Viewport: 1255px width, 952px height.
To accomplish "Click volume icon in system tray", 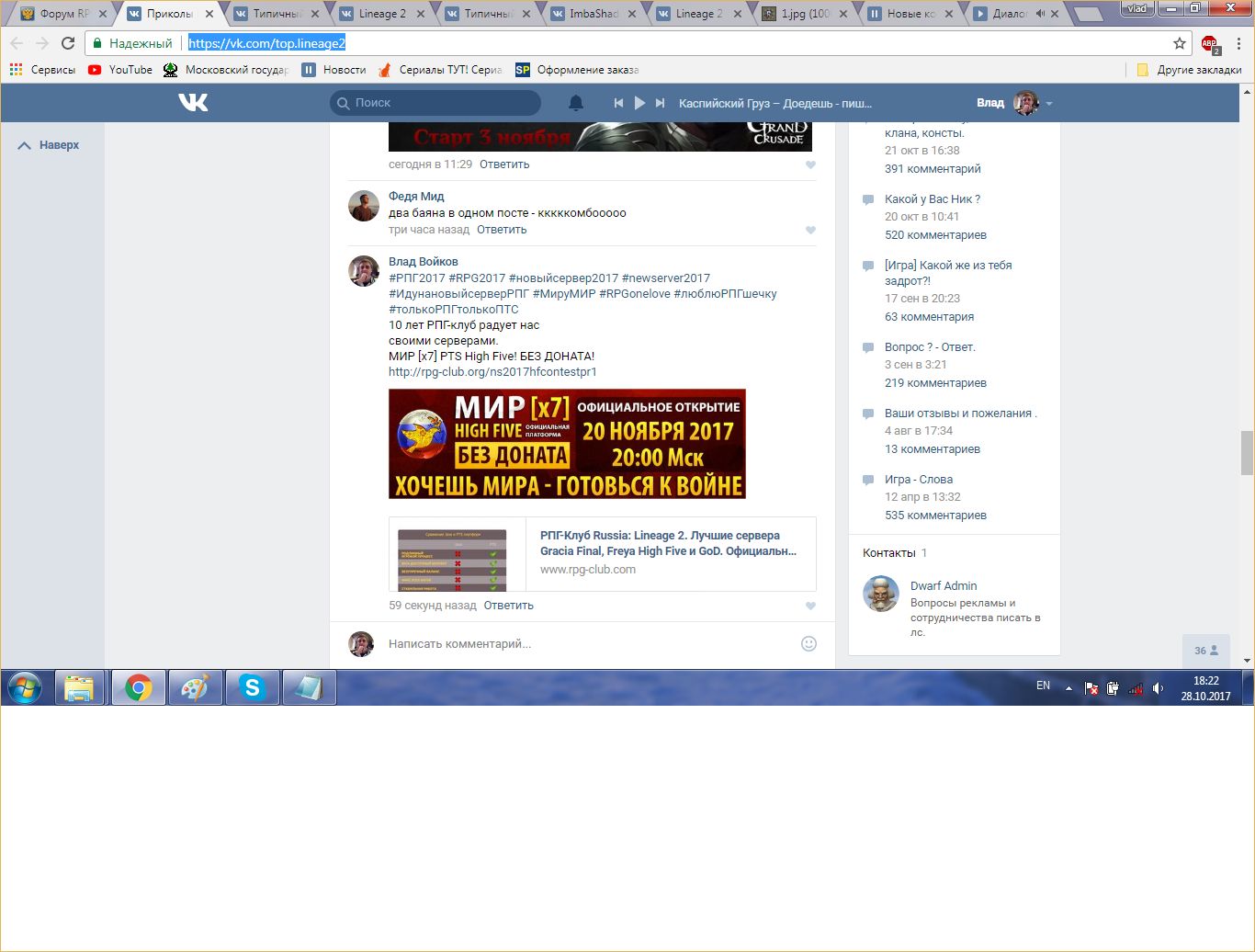I will (1158, 688).
